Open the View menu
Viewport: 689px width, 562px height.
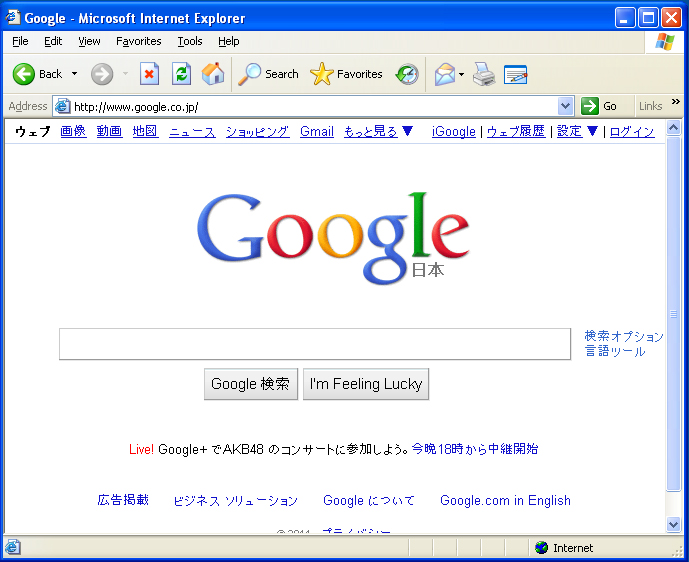[89, 41]
